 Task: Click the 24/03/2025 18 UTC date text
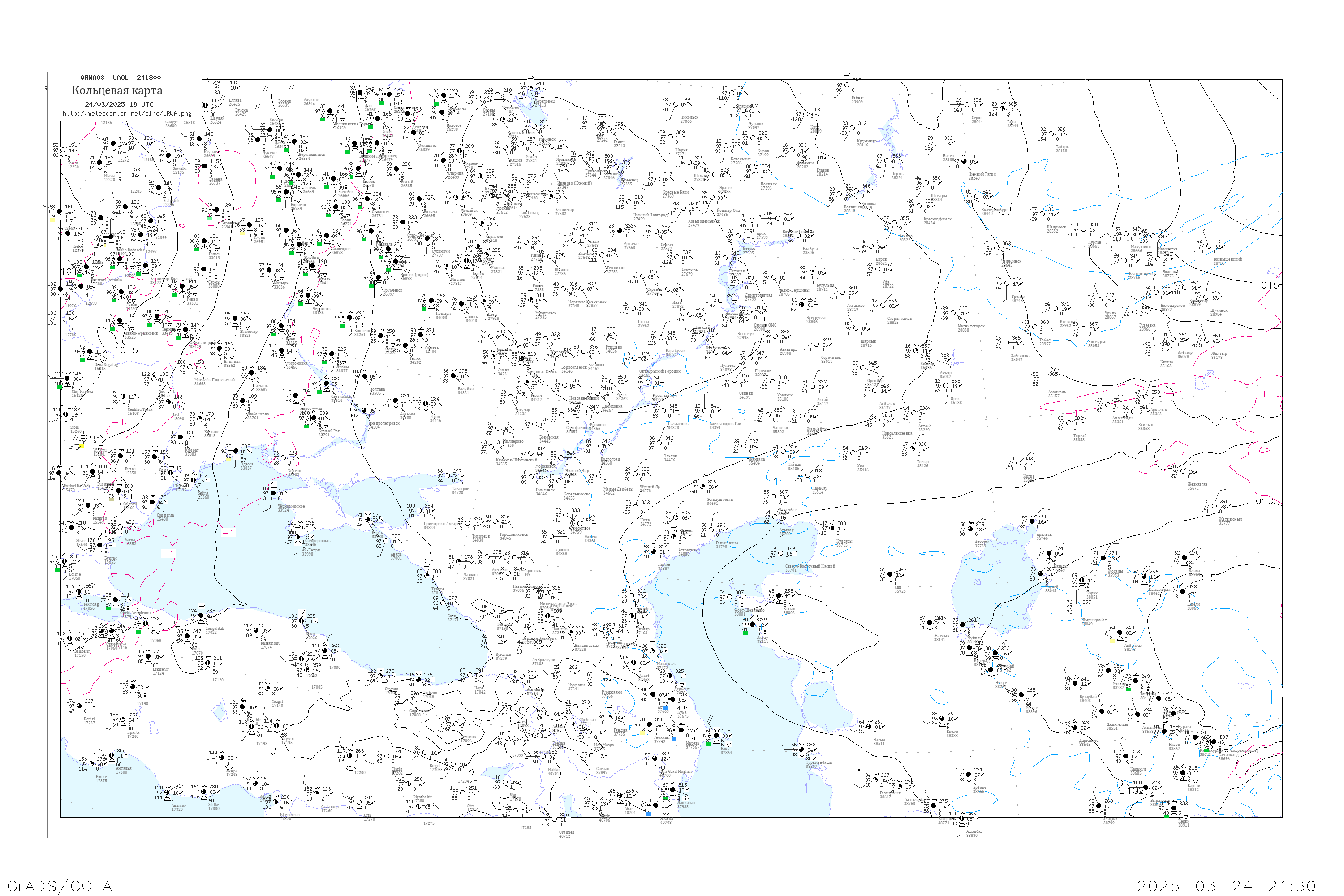(x=119, y=104)
